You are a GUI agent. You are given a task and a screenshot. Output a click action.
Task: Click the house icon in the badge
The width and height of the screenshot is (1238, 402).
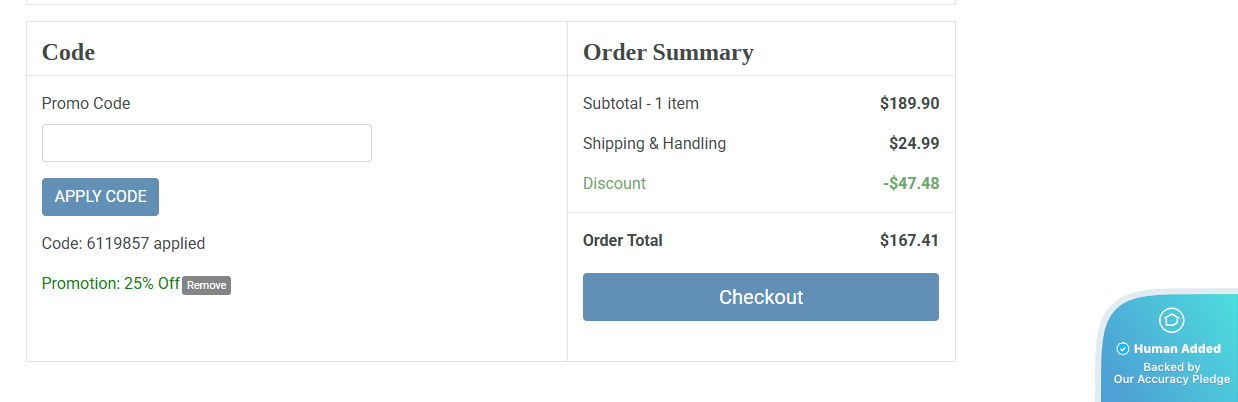(1171, 320)
